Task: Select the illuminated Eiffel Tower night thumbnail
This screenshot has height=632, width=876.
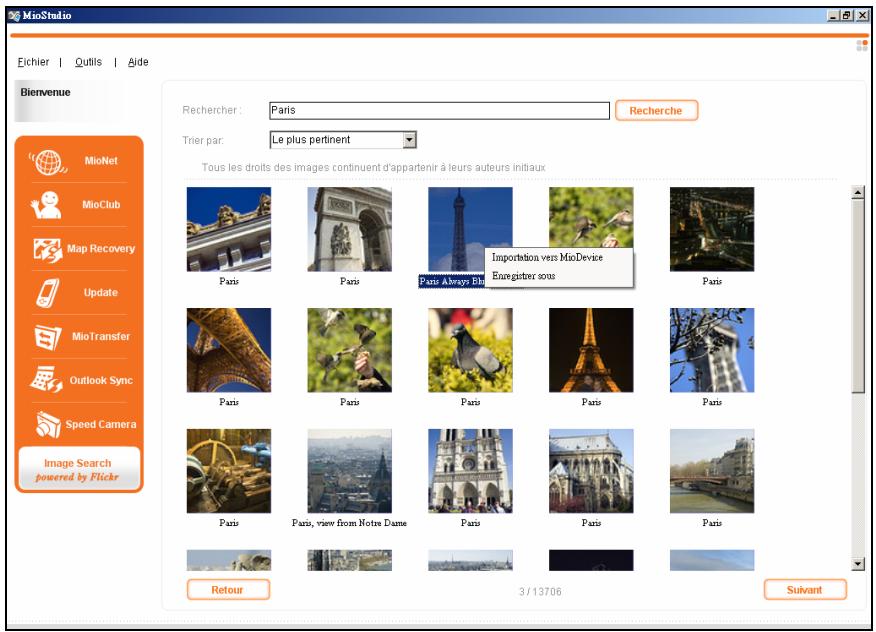Action: [x=591, y=350]
